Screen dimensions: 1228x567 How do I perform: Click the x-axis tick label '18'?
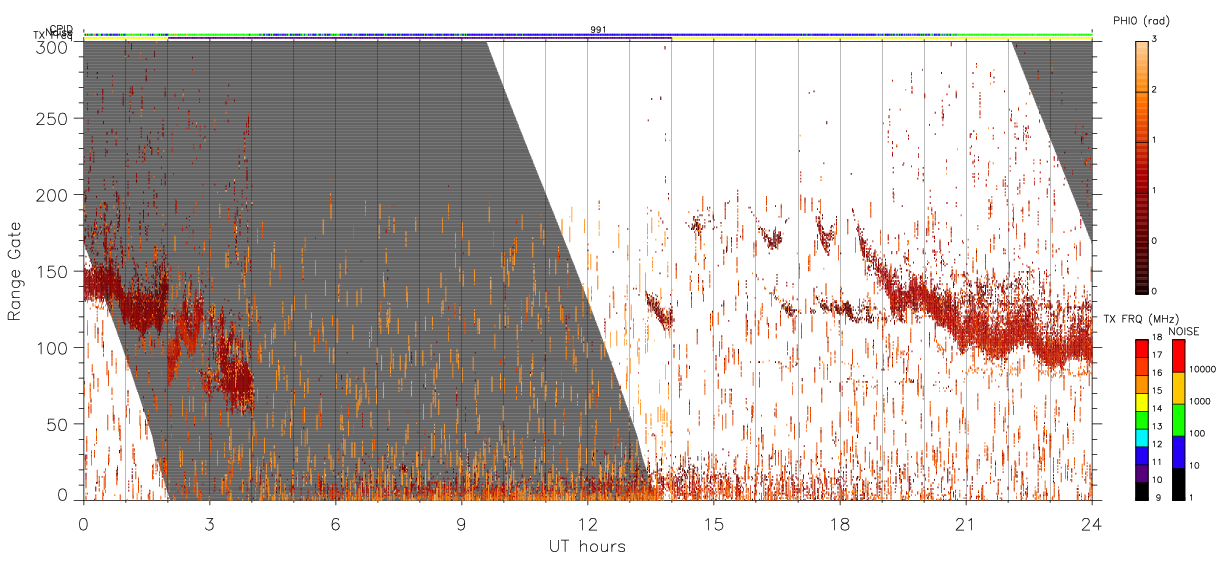click(x=840, y=524)
